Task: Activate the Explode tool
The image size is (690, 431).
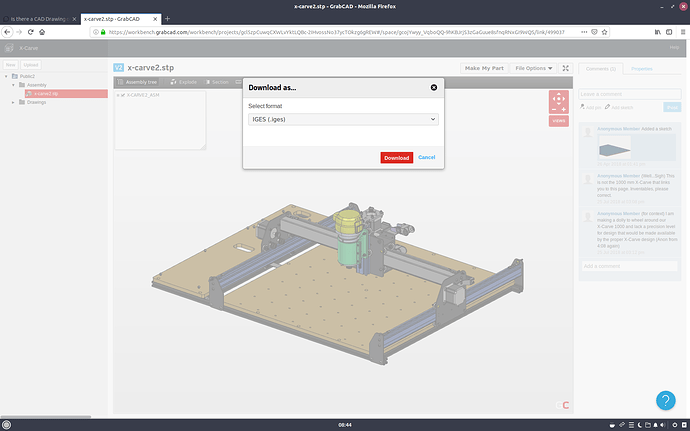Action: 184,82
